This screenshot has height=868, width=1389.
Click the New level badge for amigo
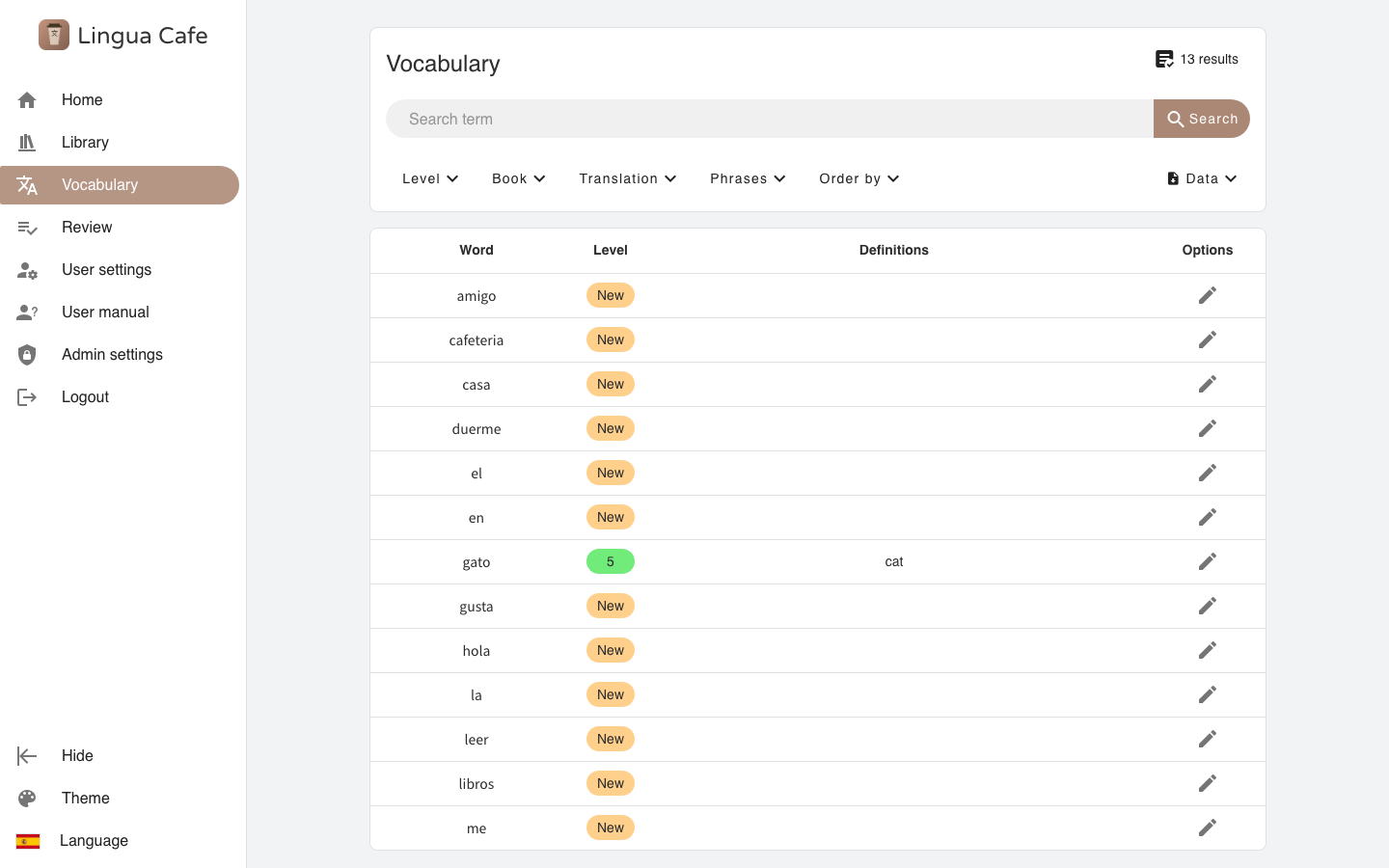(611, 295)
